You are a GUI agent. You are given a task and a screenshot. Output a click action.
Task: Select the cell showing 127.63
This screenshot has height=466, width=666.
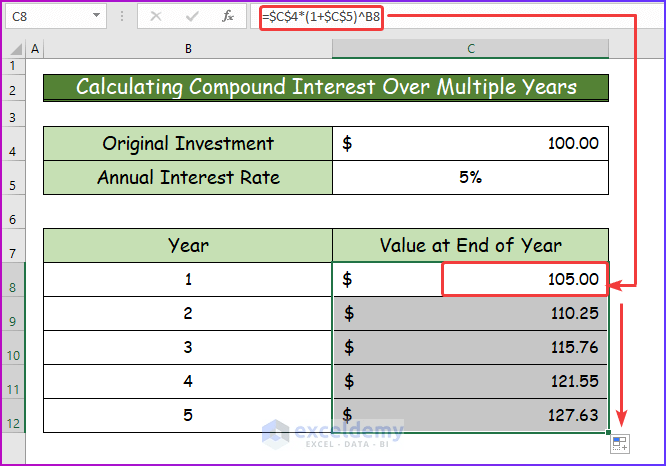click(x=471, y=415)
